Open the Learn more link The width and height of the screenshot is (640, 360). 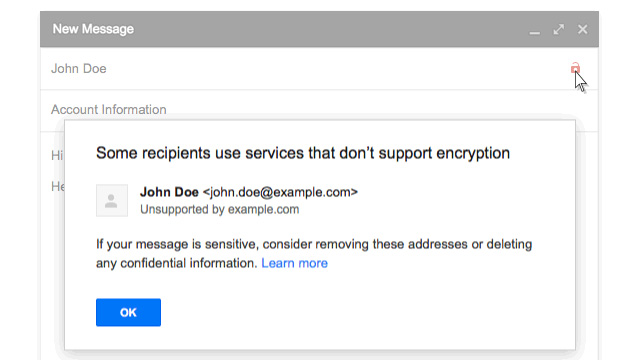coord(294,263)
